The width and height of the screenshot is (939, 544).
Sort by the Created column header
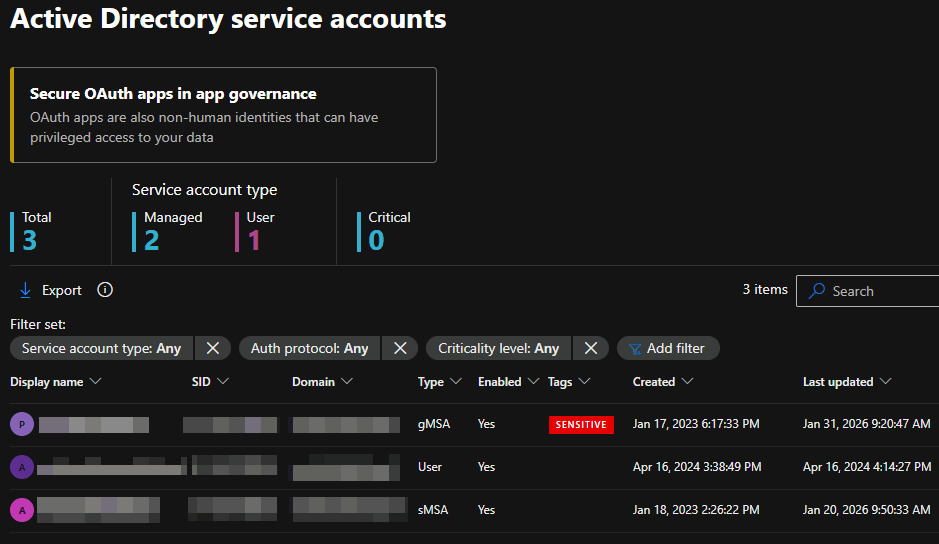click(x=654, y=382)
